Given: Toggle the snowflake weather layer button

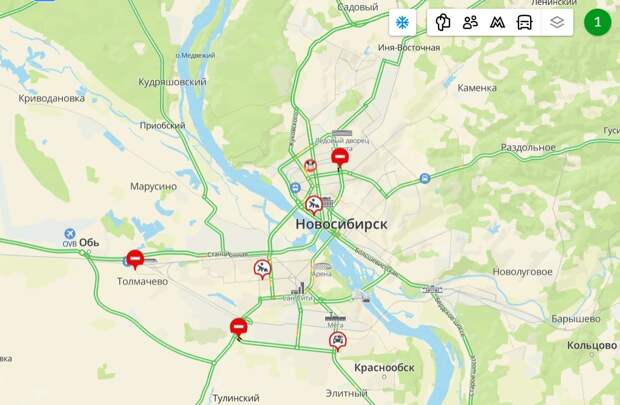Looking at the screenshot, I should pos(403,23).
